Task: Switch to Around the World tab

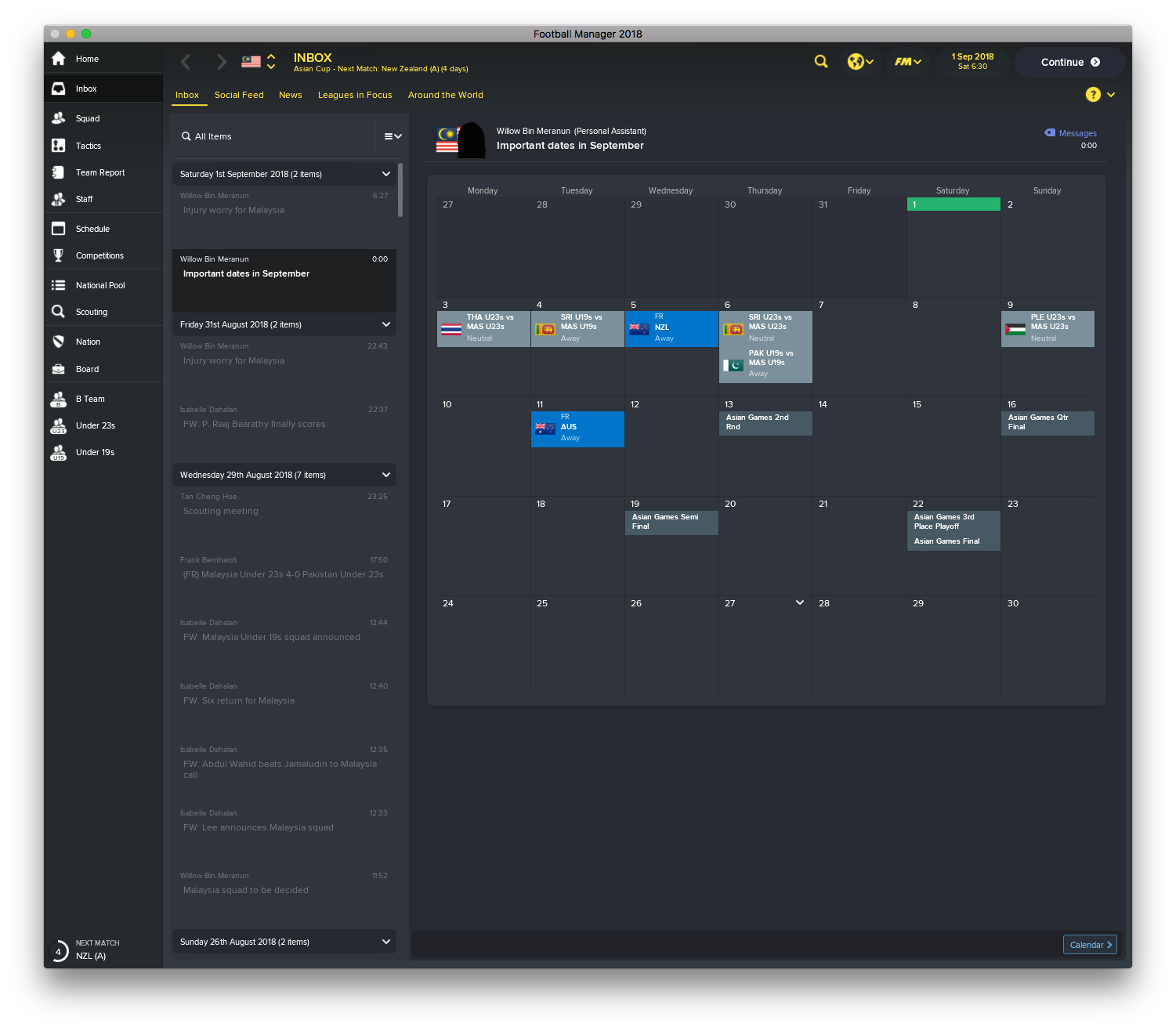Action: pyautogui.click(x=446, y=95)
